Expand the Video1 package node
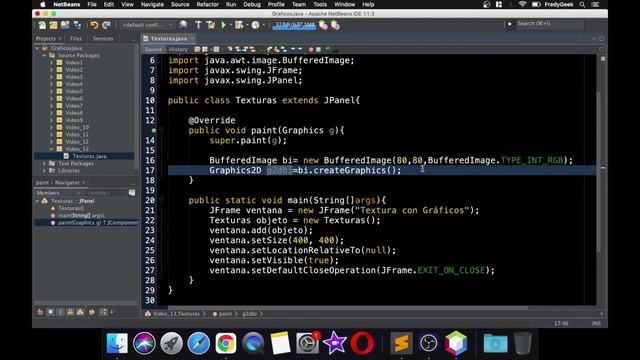Image resolution: width=640 pixels, height=360 pixels. 51,62
